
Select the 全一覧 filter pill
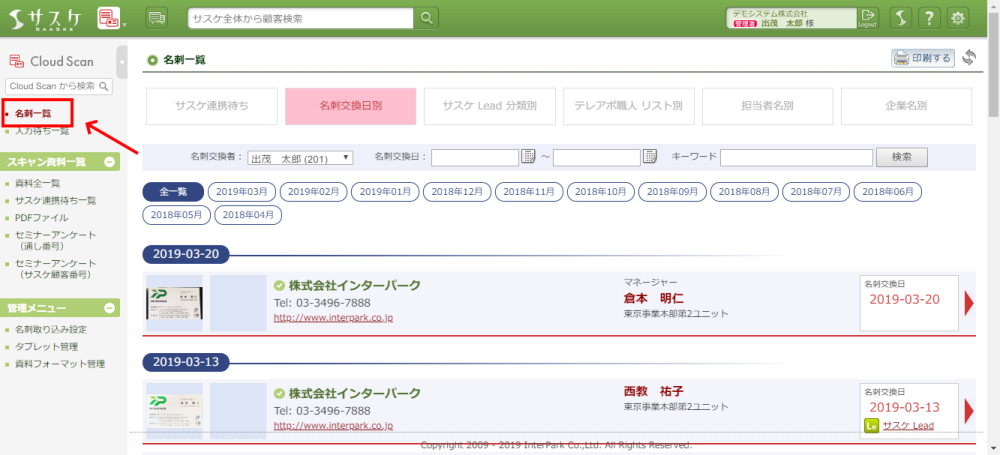(173, 191)
